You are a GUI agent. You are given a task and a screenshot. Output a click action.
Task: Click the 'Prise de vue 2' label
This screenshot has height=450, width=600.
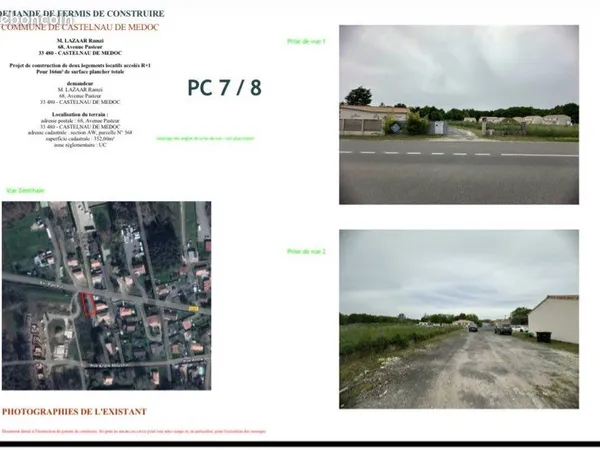pyautogui.click(x=306, y=251)
